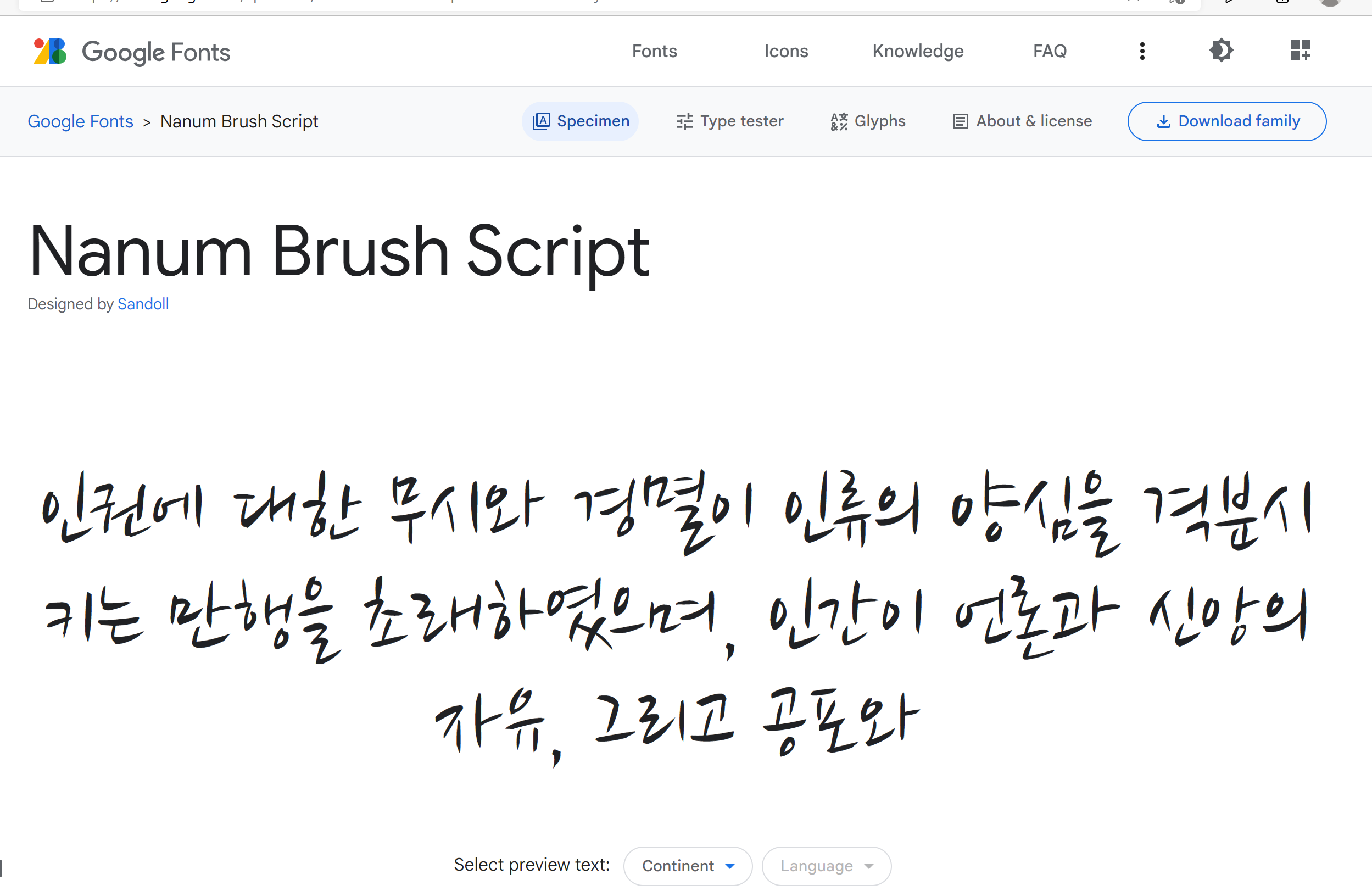Click Nanum Brush Script breadcrumb text
This screenshot has width=1372, height=891.
point(239,121)
